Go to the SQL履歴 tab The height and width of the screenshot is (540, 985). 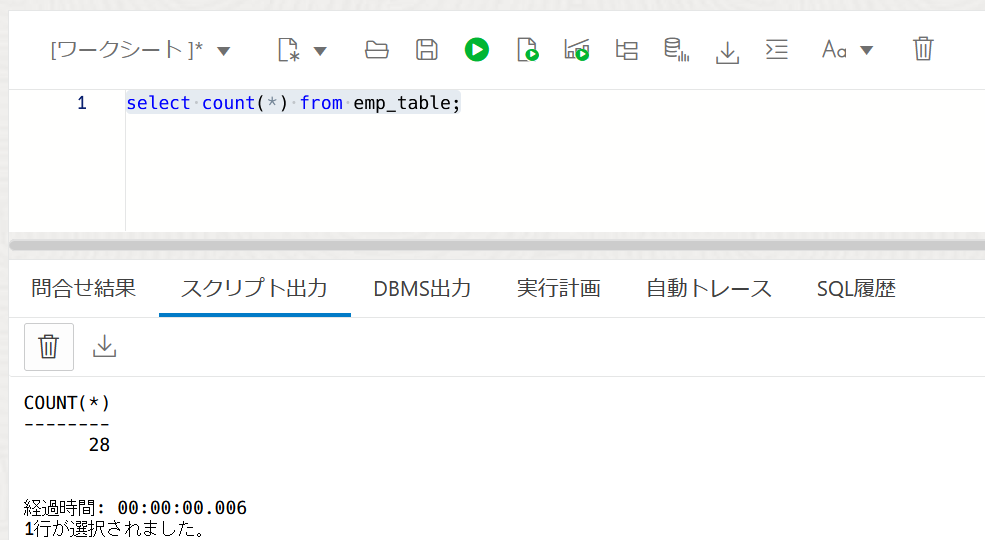coord(856,288)
